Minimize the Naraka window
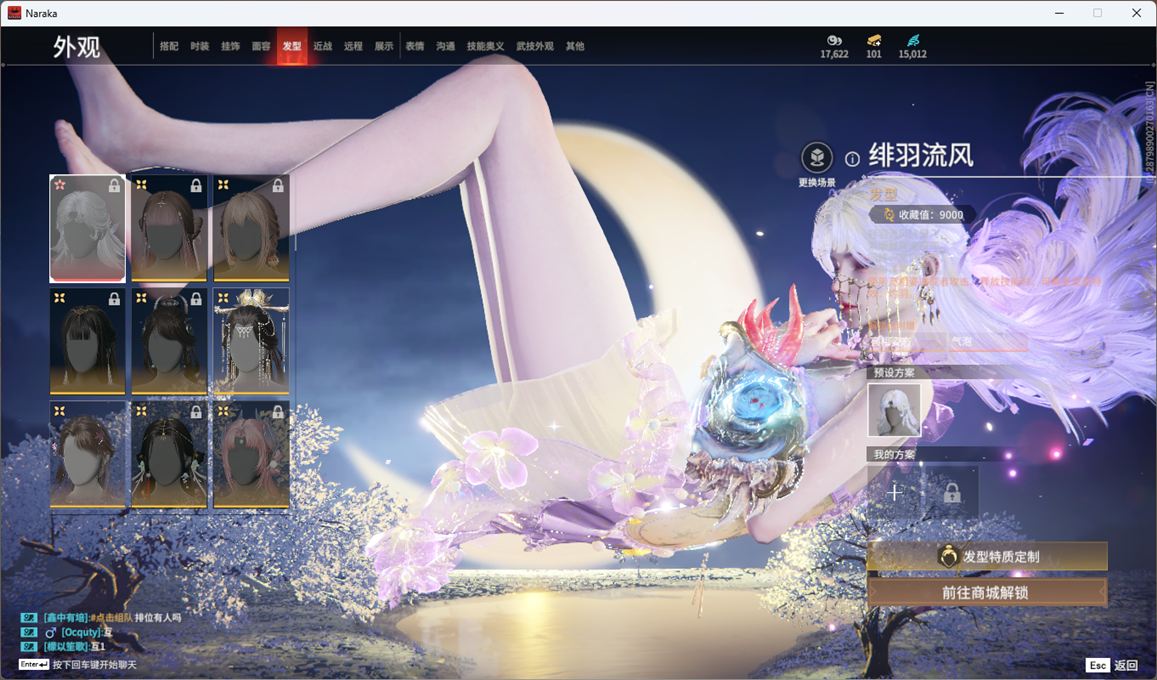Image resolution: width=1157 pixels, height=680 pixels. pyautogui.click(x=1060, y=13)
